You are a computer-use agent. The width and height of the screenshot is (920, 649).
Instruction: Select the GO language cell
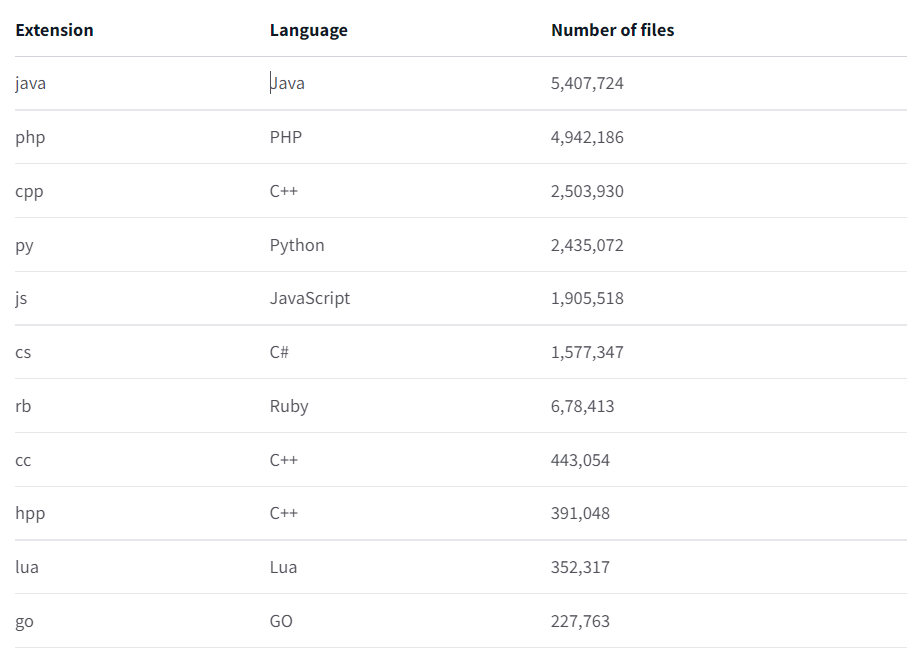pyautogui.click(x=281, y=622)
